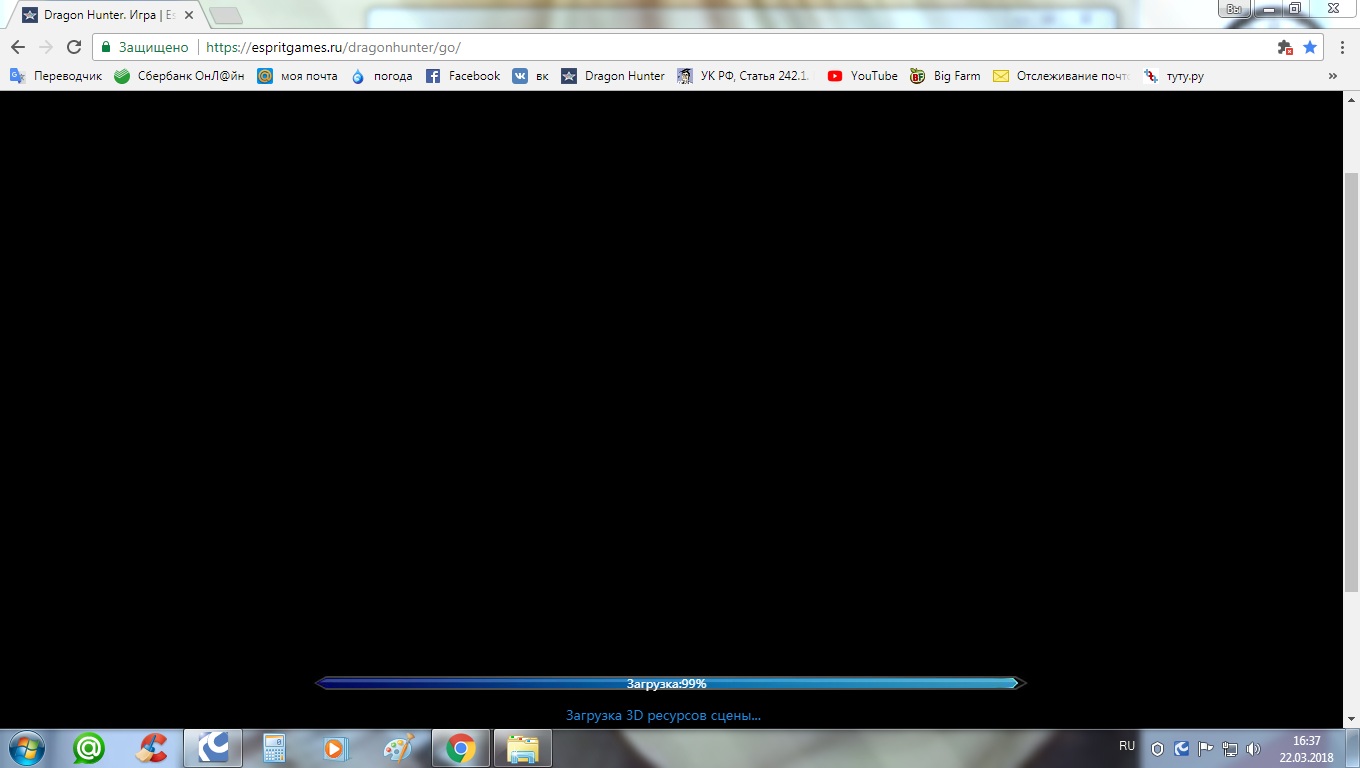This screenshot has height=768, width=1360.
Task: Open the blocked plugin puzzle icon
Action: (1285, 47)
